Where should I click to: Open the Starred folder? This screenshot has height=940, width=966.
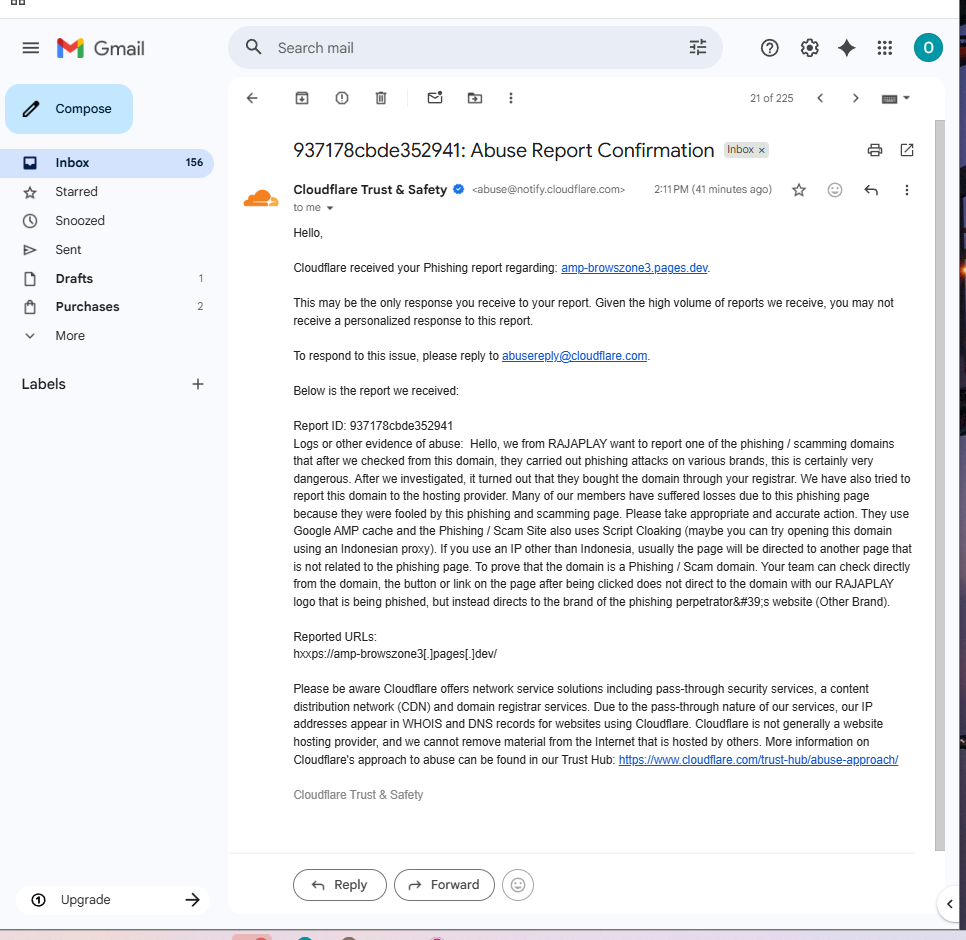(x=107, y=192)
